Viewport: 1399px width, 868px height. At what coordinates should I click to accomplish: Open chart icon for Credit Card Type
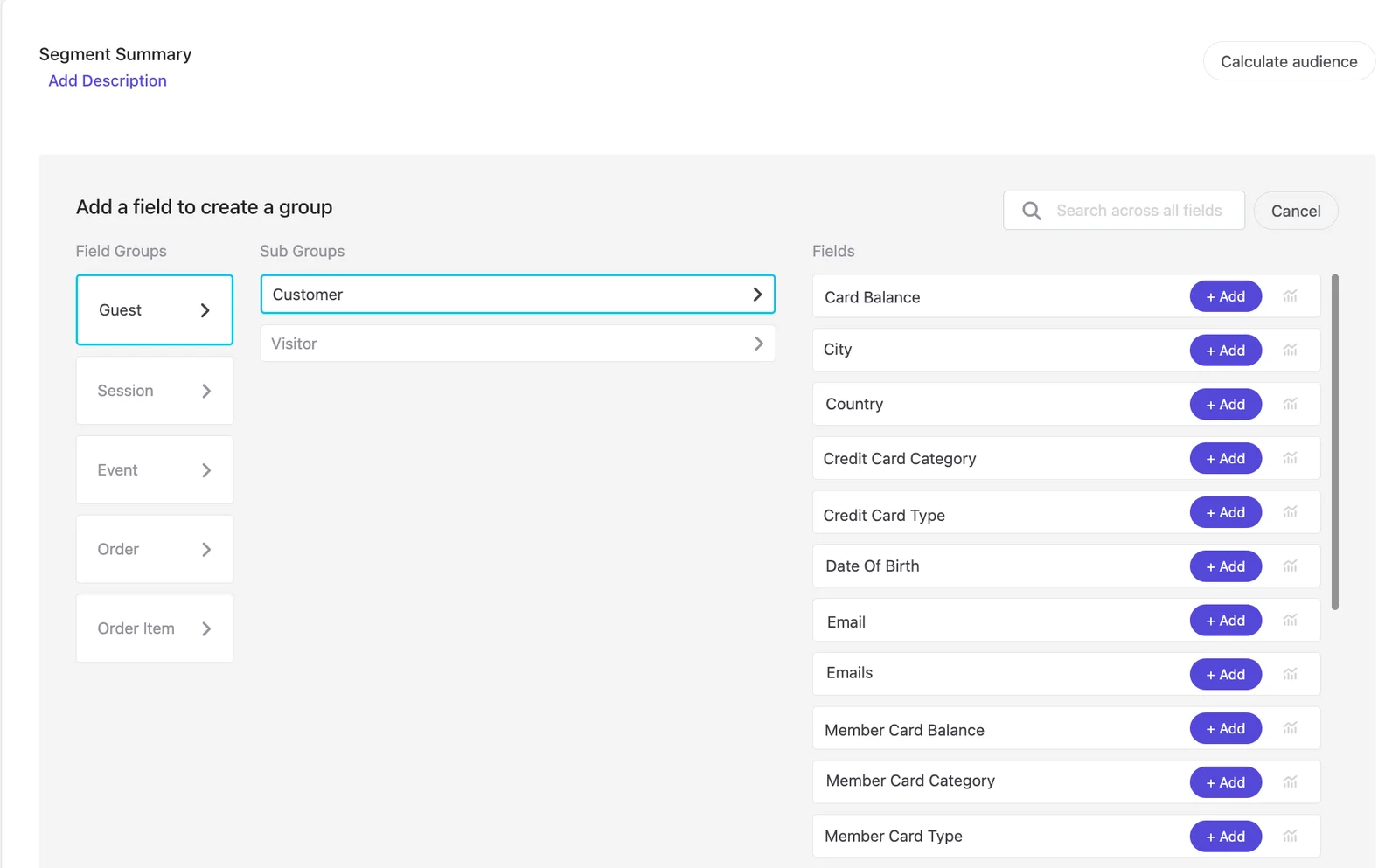pyautogui.click(x=1290, y=512)
